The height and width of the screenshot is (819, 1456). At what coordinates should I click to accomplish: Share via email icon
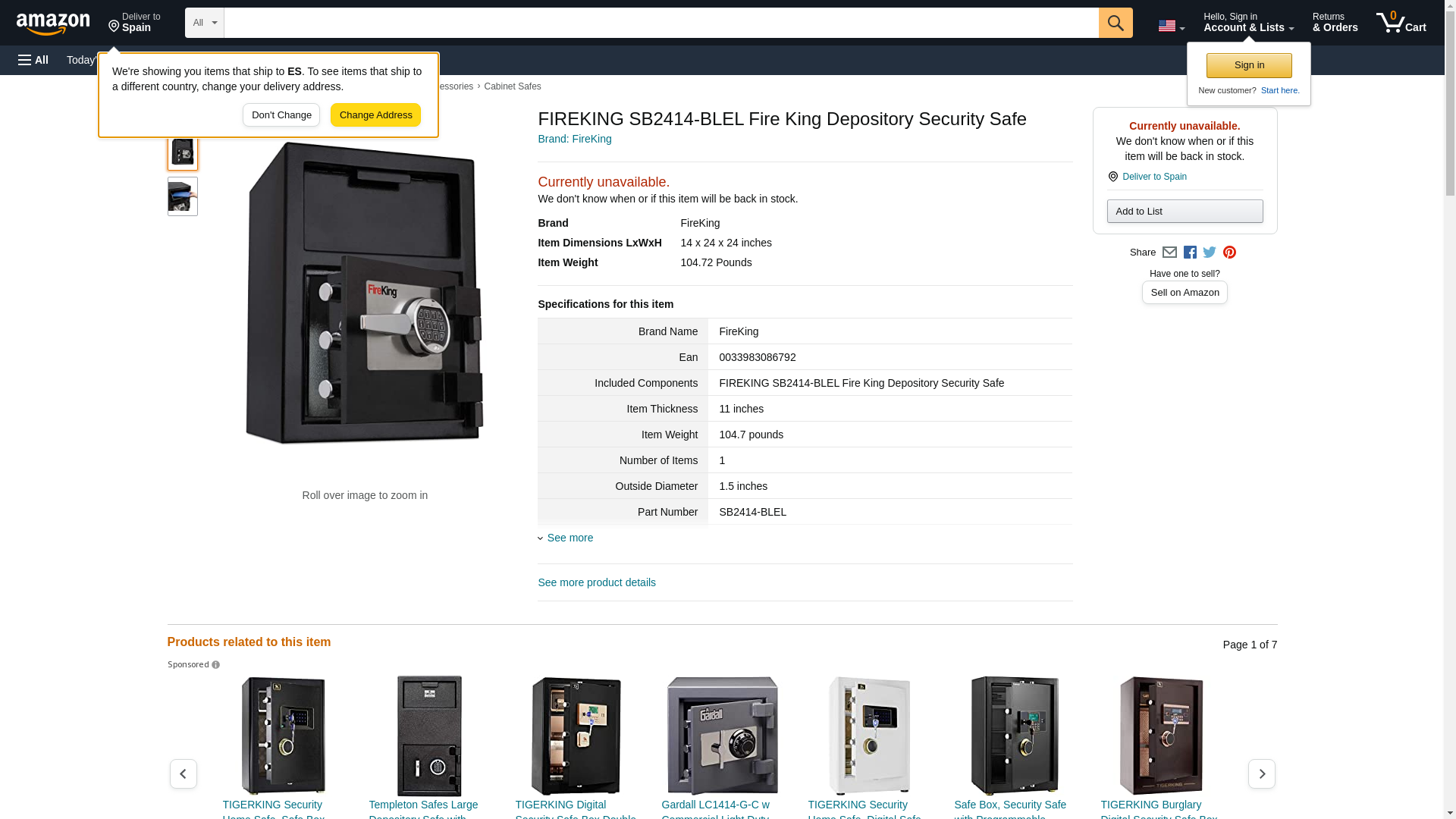tap(1169, 253)
